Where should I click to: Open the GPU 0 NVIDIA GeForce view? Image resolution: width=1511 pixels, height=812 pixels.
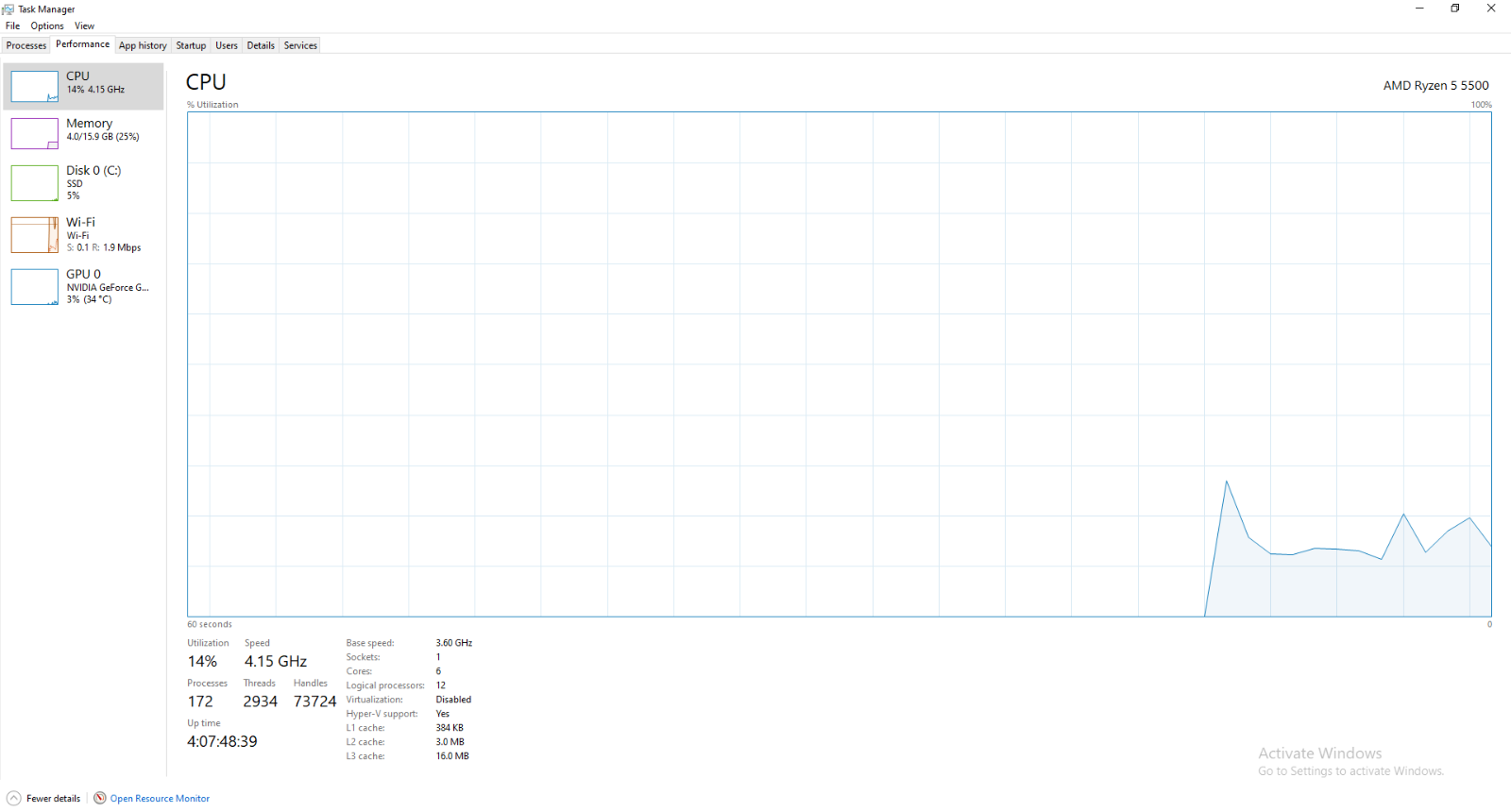click(83, 287)
